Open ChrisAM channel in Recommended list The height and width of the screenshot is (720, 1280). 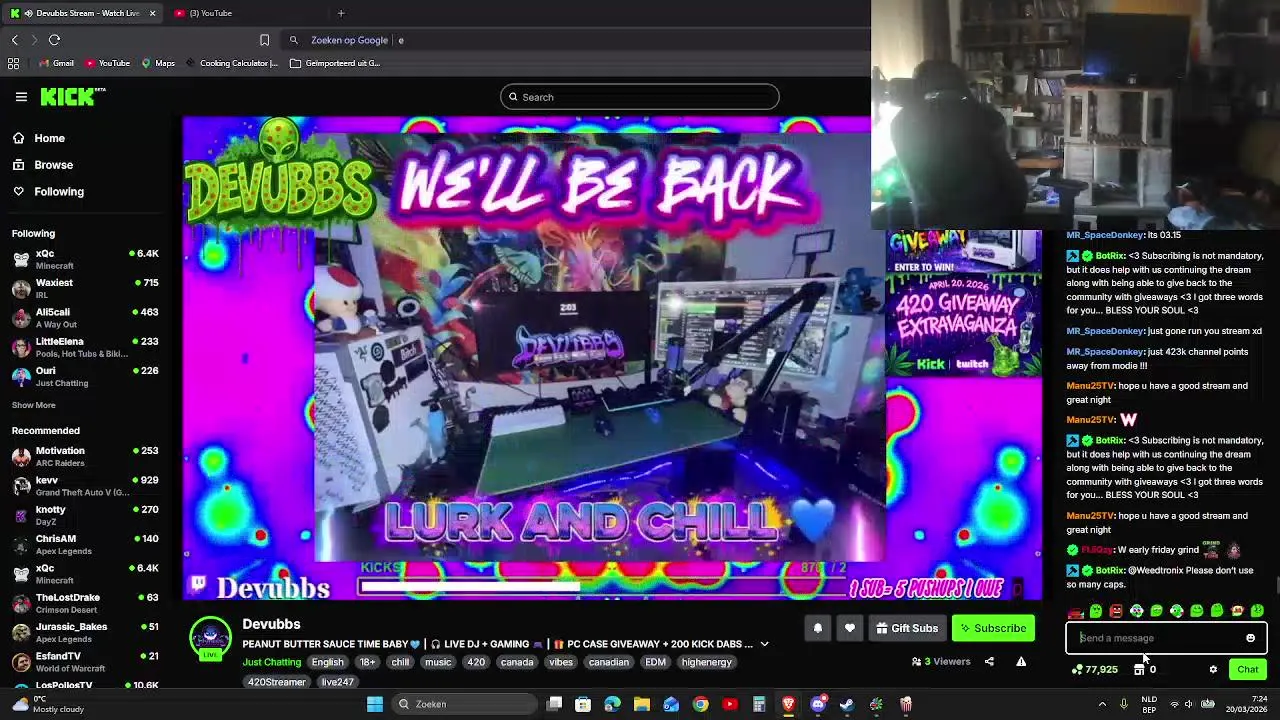[x=85, y=544]
